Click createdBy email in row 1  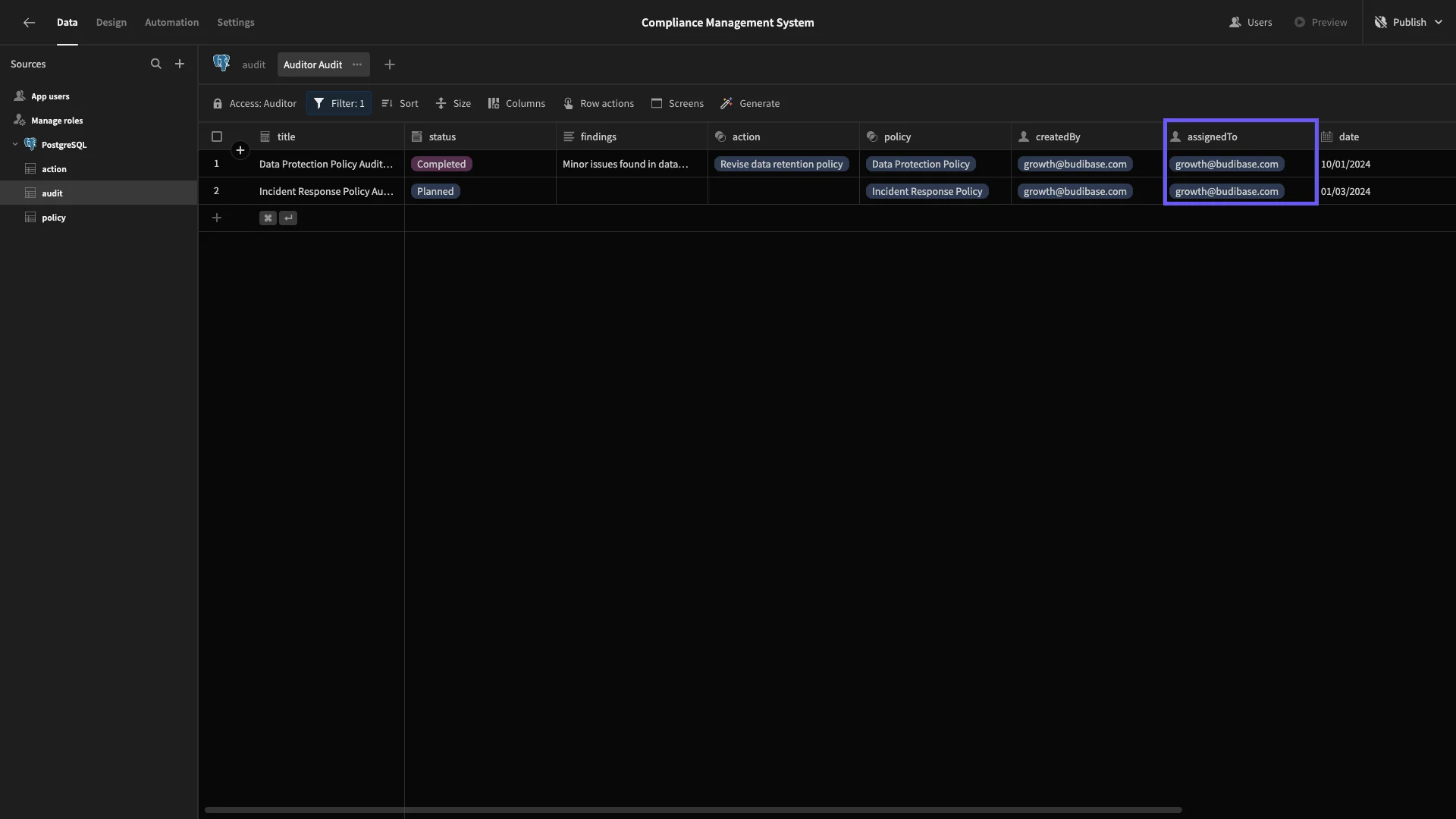[x=1075, y=165]
